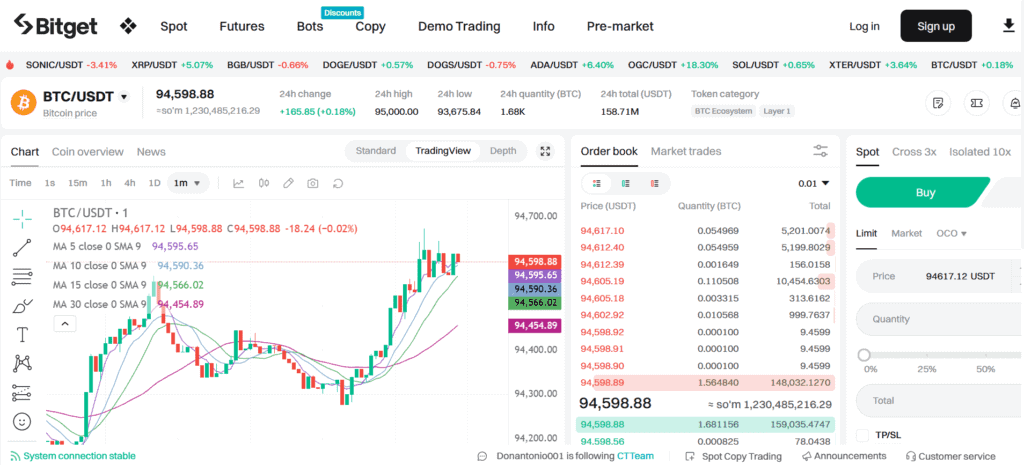Take a chart snapshot with camera icon
The image size is (1024, 465).
(313, 184)
